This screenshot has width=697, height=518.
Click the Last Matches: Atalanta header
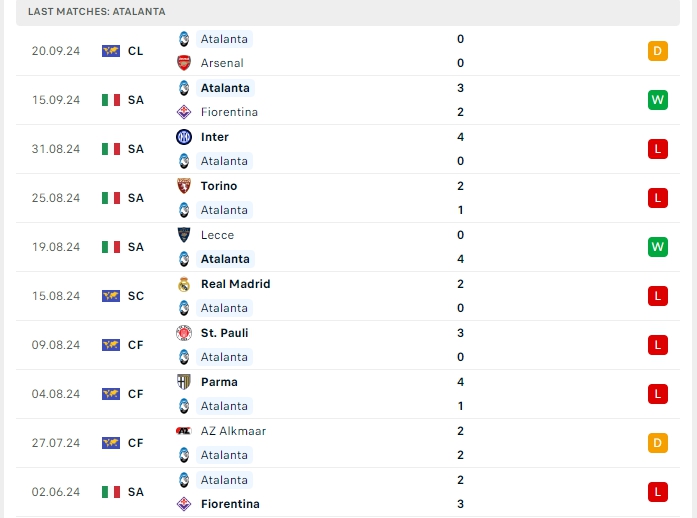pyautogui.click(x=97, y=11)
